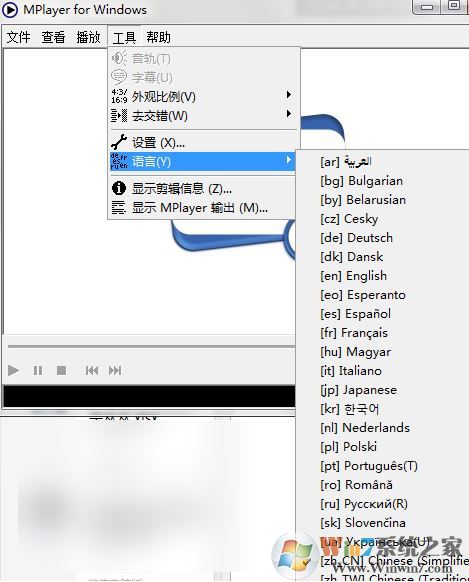Minimize the MPlayer window
This screenshot has width=469, height=582.
(427, 7)
